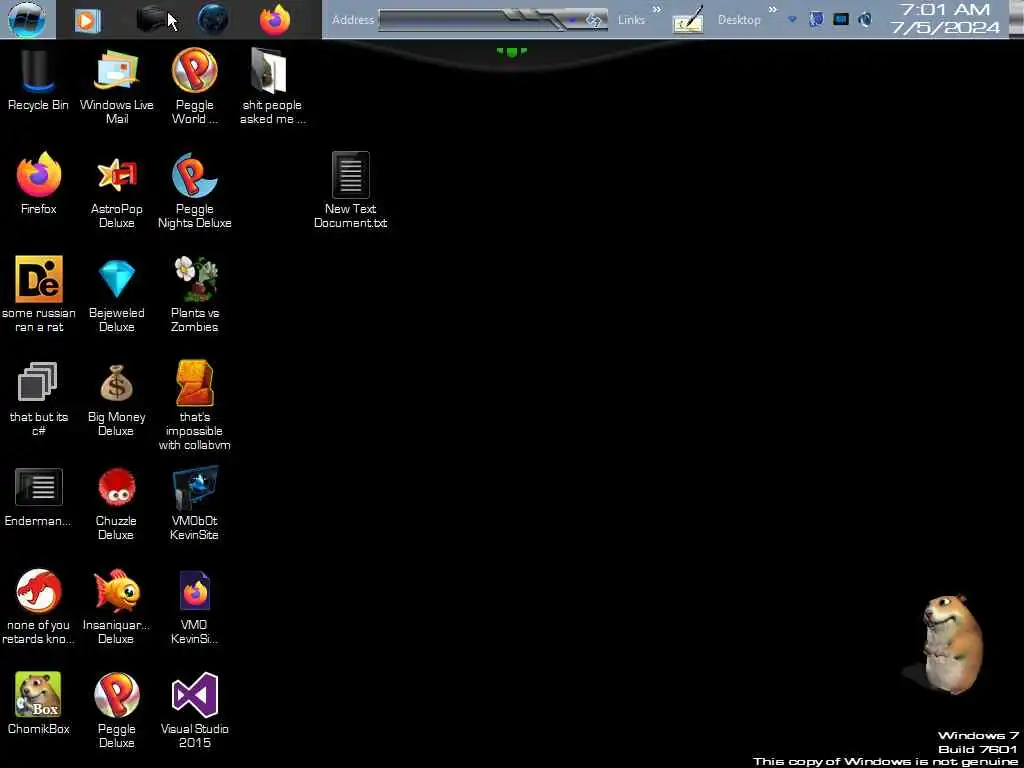Select the Chuzzle Deluxe icon
This screenshot has height=768, width=1024.
click(x=117, y=502)
